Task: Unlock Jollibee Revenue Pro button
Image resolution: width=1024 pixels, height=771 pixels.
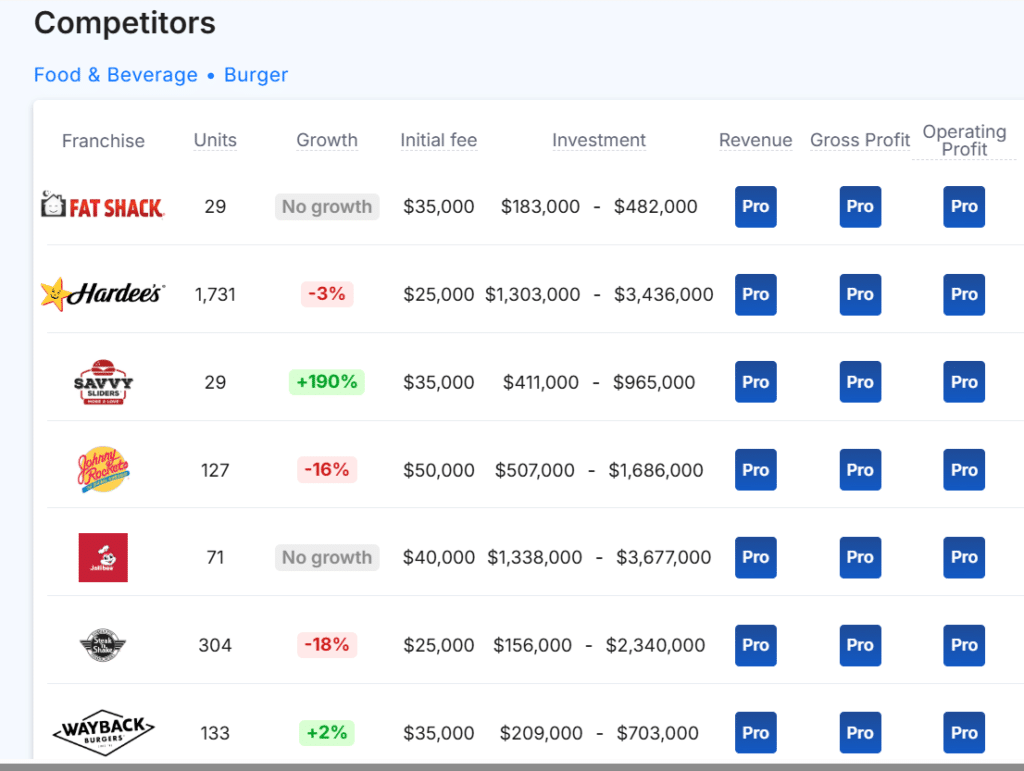Action: pyautogui.click(x=756, y=557)
